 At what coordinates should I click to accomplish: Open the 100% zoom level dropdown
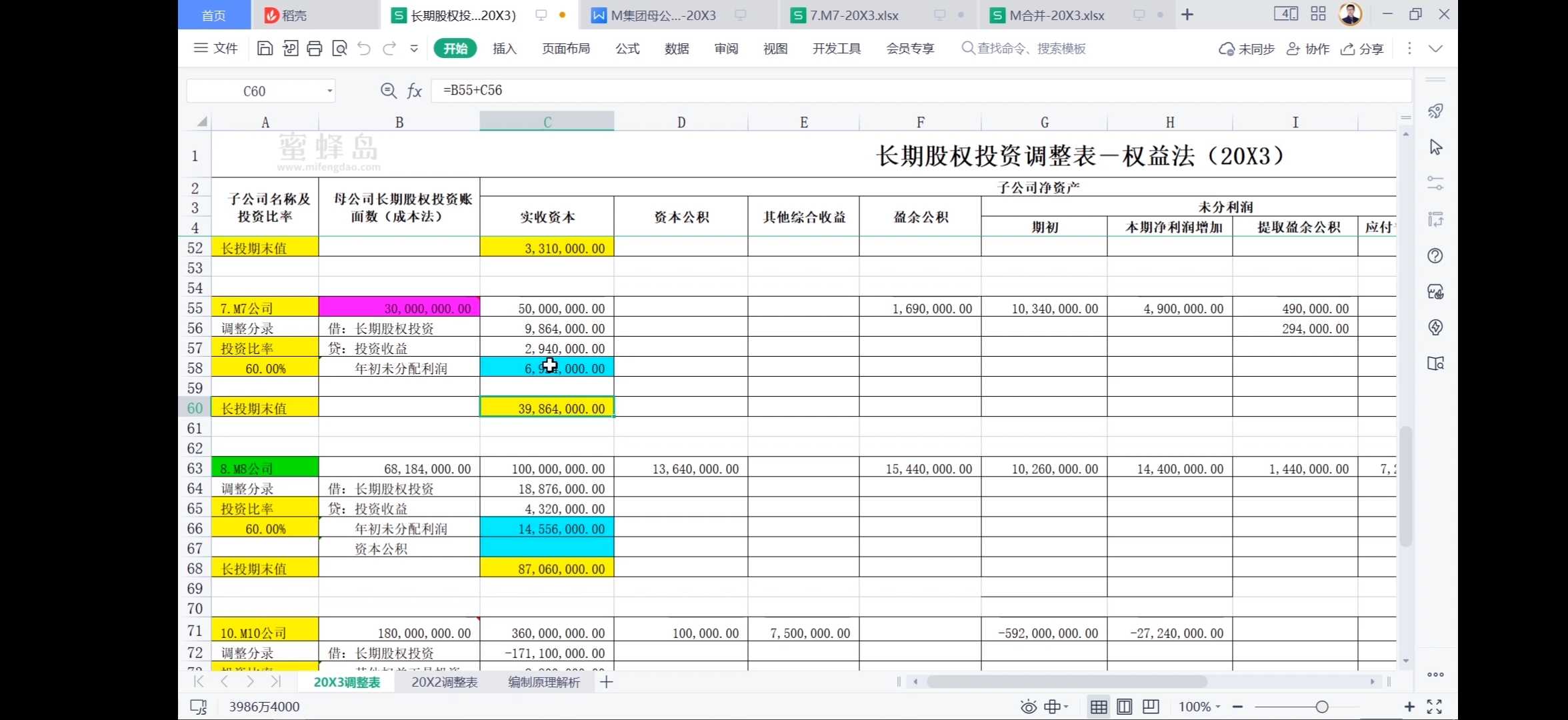[1199, 707]
